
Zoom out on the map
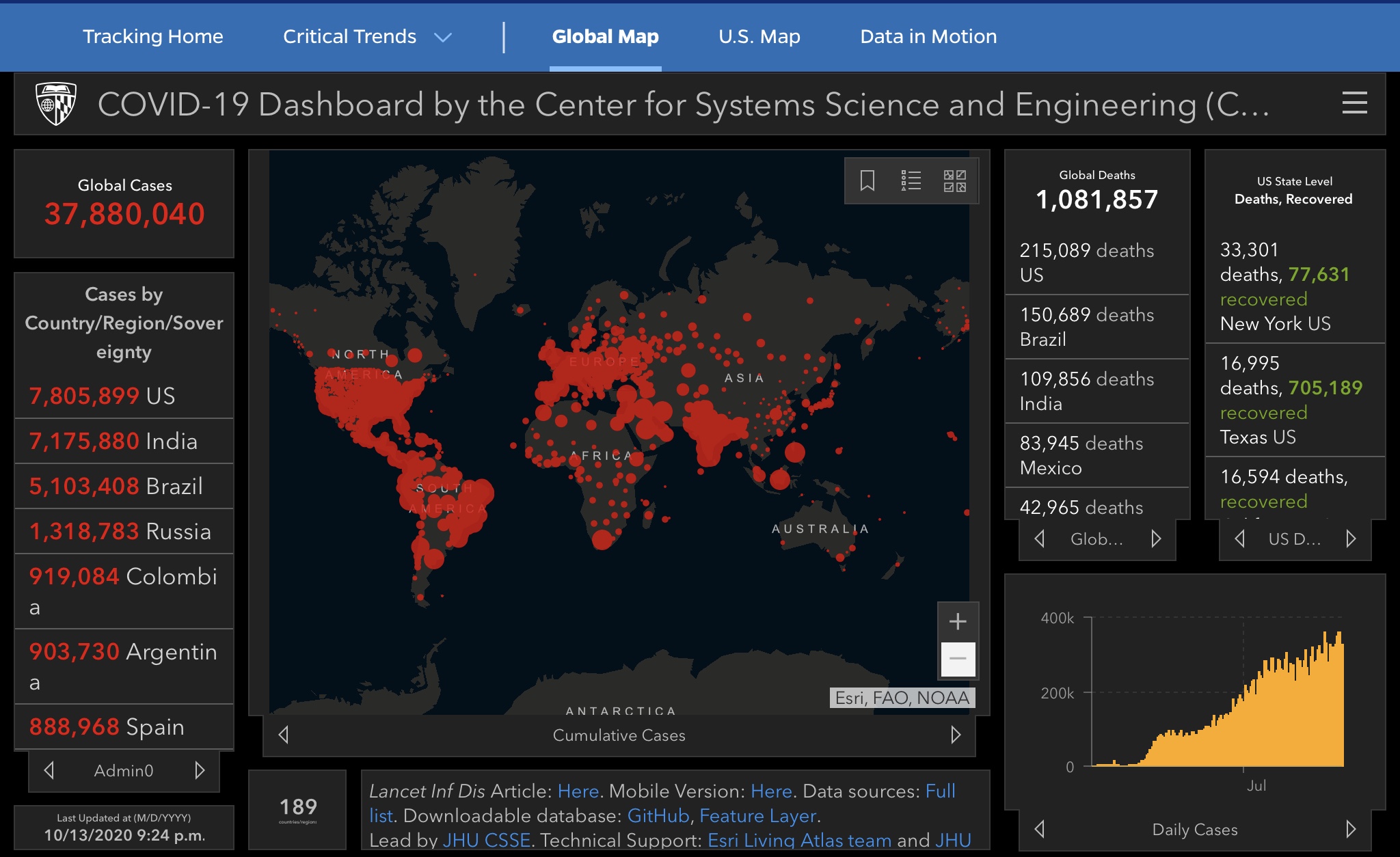coord(958,659)
